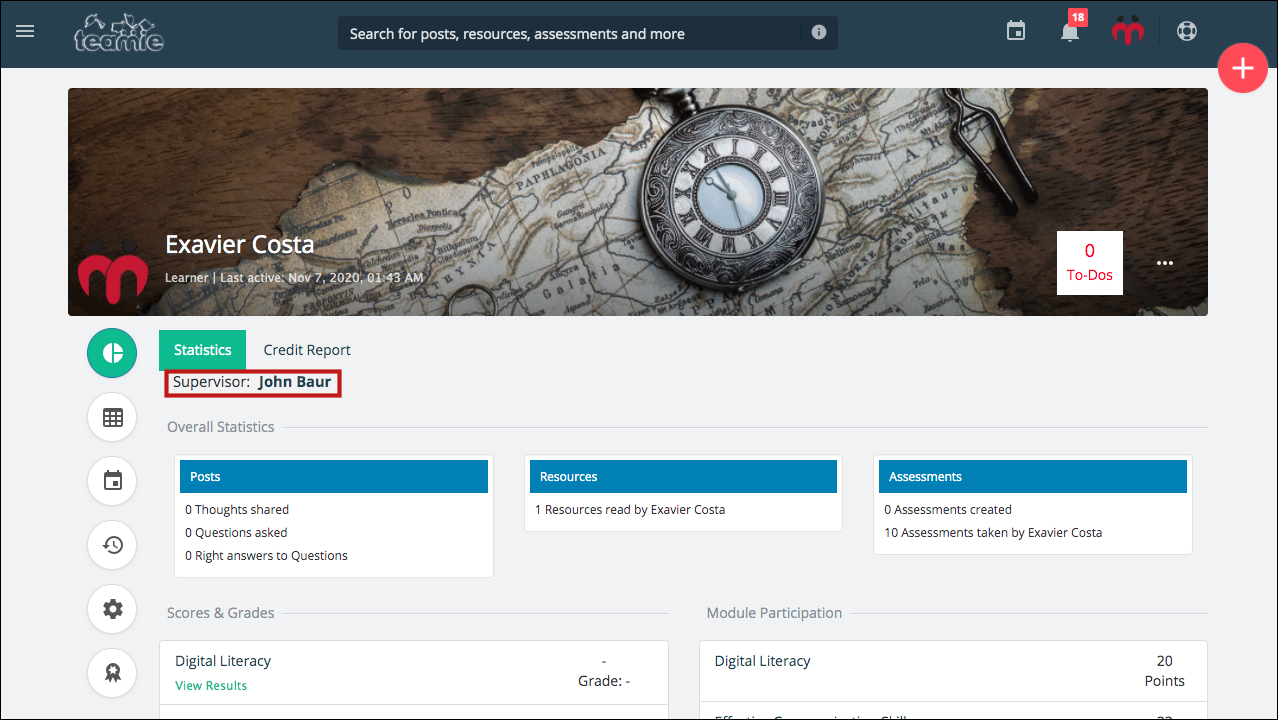
Task: Click '0 Right answers to Questions' text
Action: pyautogui.click(x=266, y=556)
